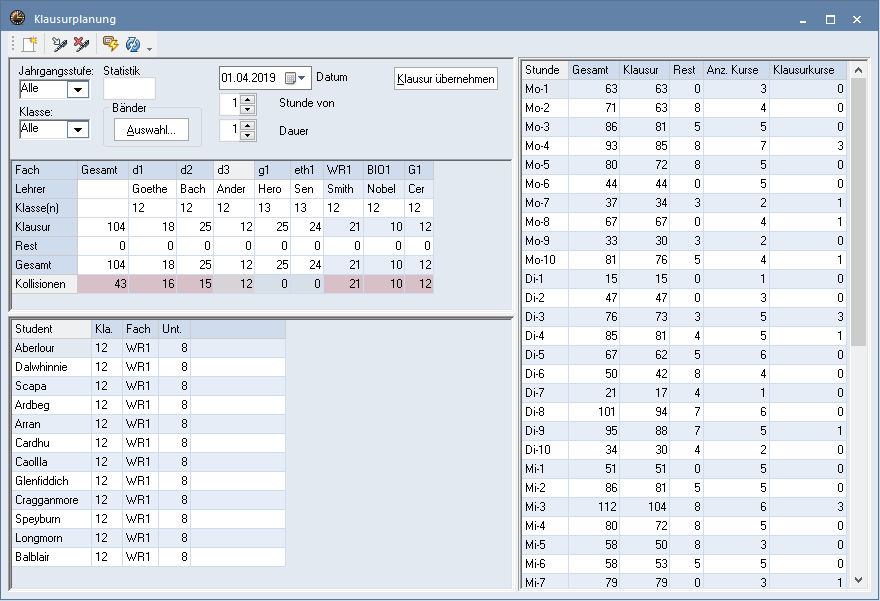Open the Jahrgangsstufe dropdown
Screen dimensions: 880x601
(78, 89)
